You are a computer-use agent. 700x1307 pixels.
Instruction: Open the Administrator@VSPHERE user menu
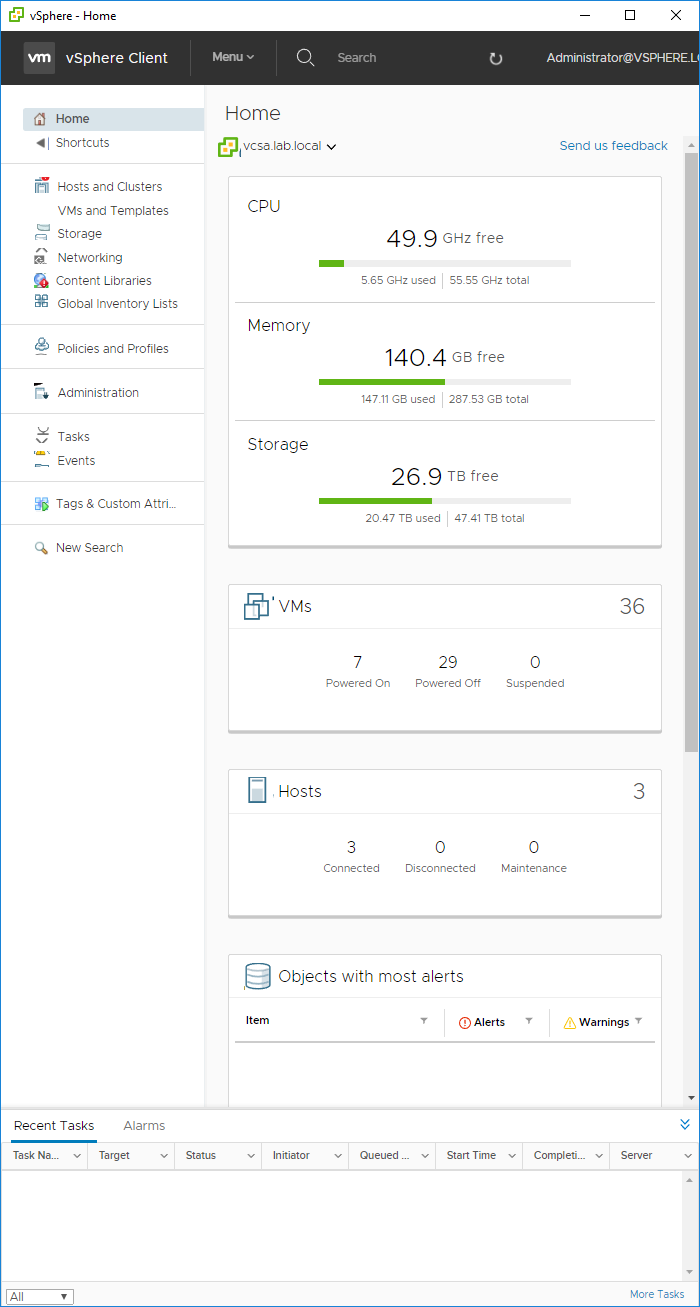(621, 58)
